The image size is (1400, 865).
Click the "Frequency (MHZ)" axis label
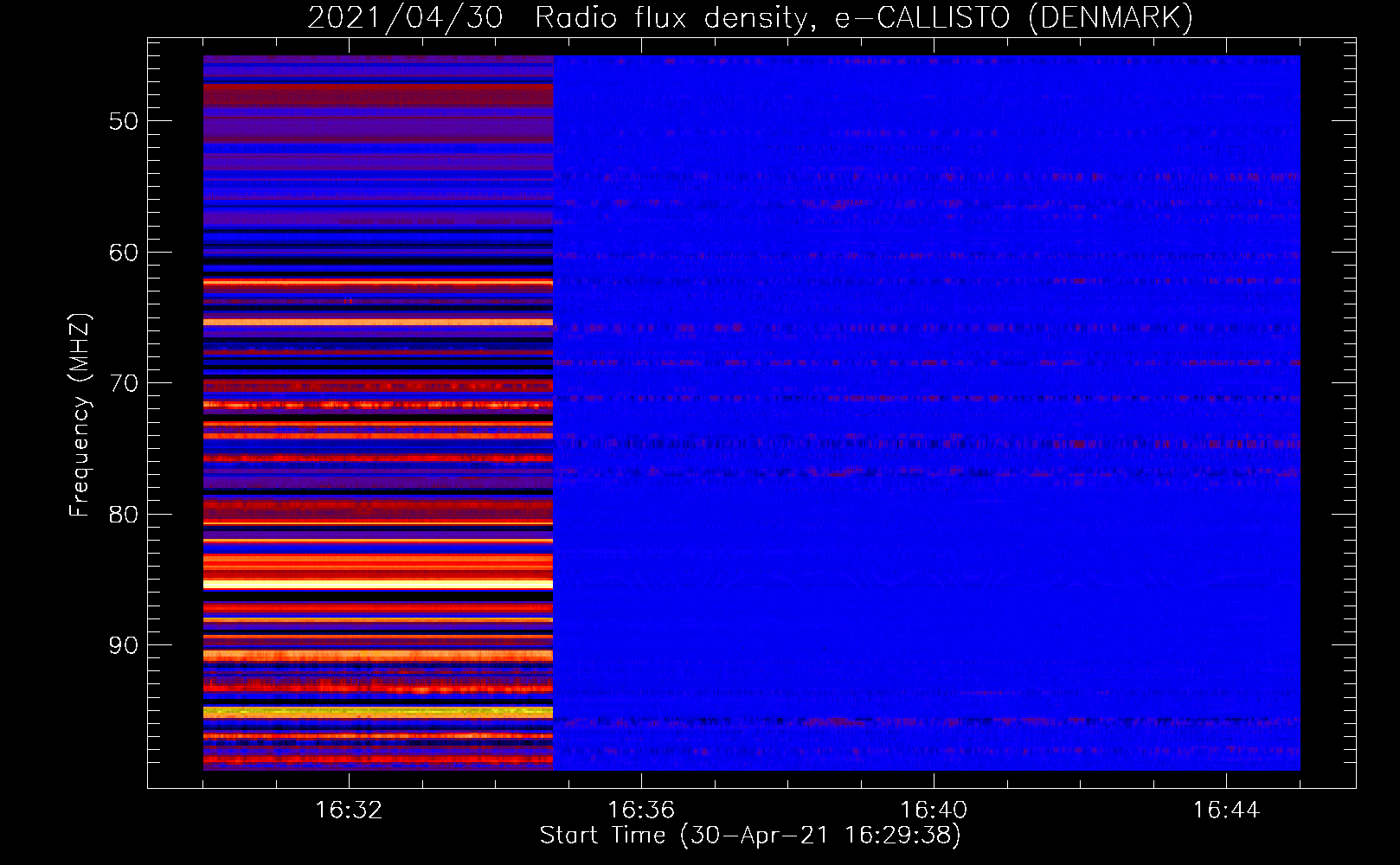[80, 415]
